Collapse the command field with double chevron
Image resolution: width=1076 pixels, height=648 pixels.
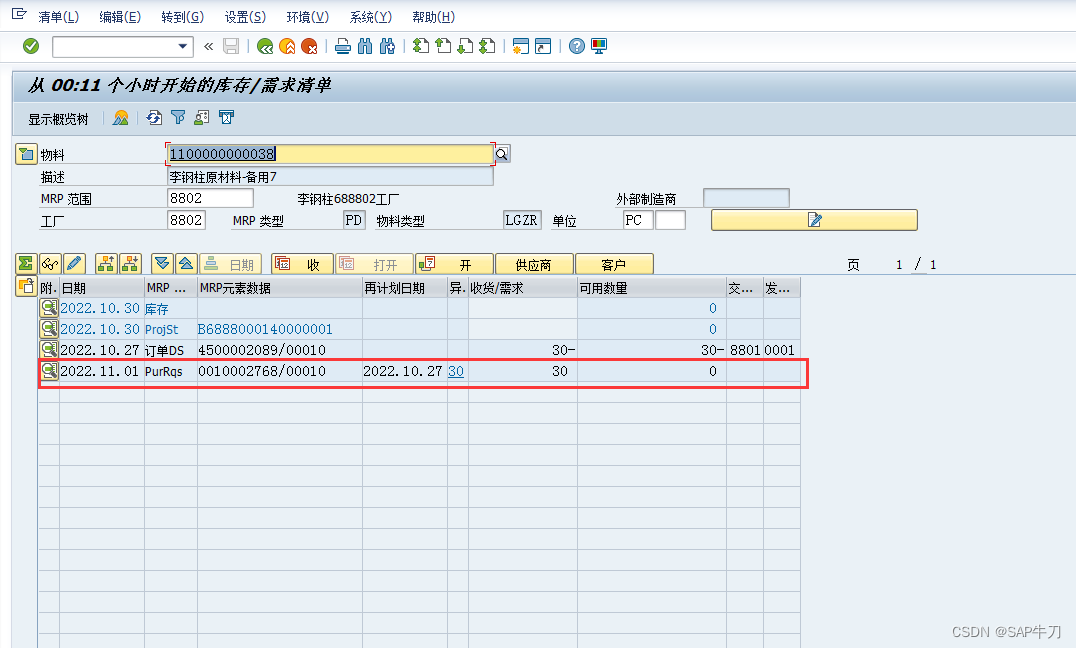pyautogui.click(x=209, y=46)
